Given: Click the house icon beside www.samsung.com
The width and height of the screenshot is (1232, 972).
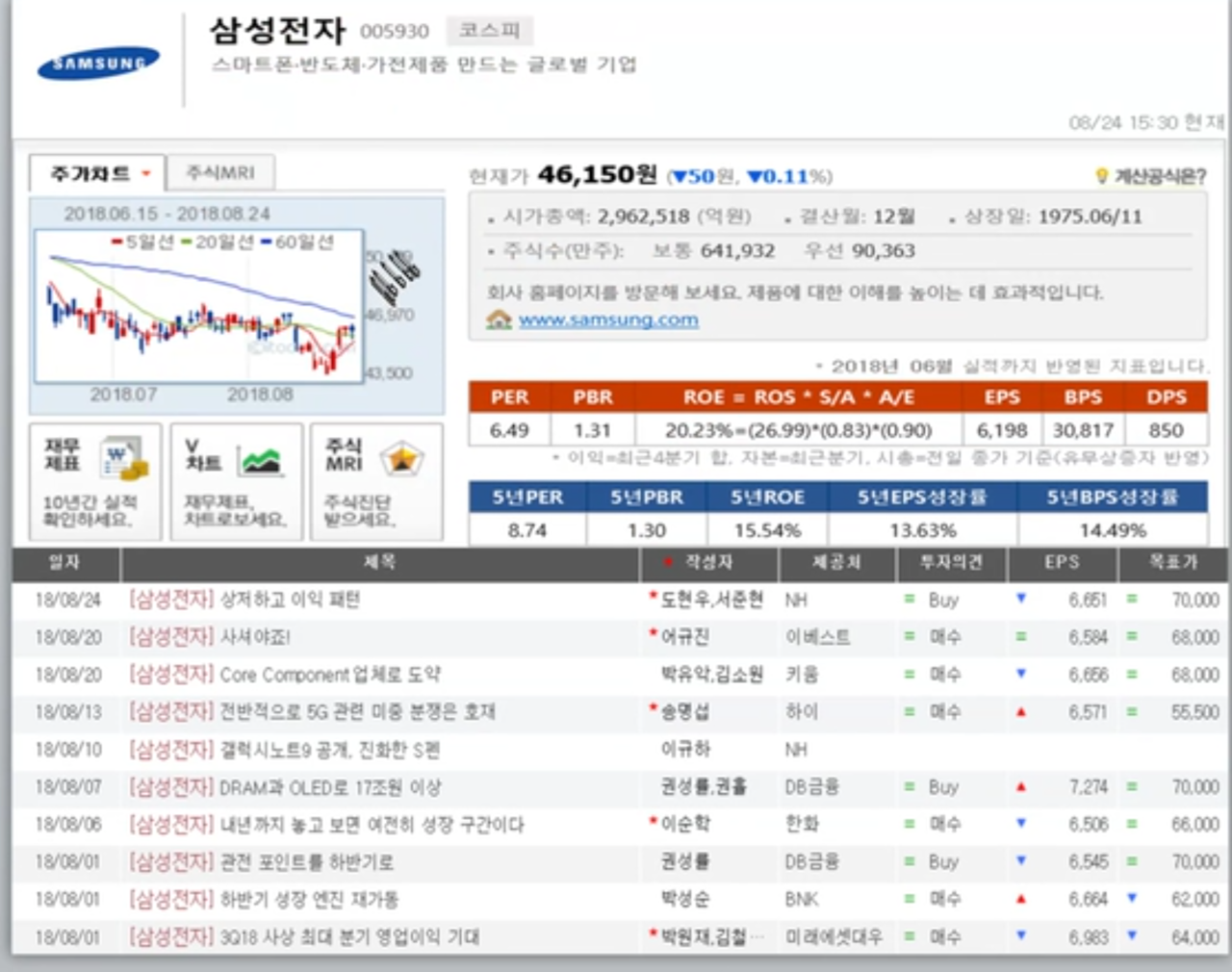Looking at the screenshot, I should (x=499, y=320).
